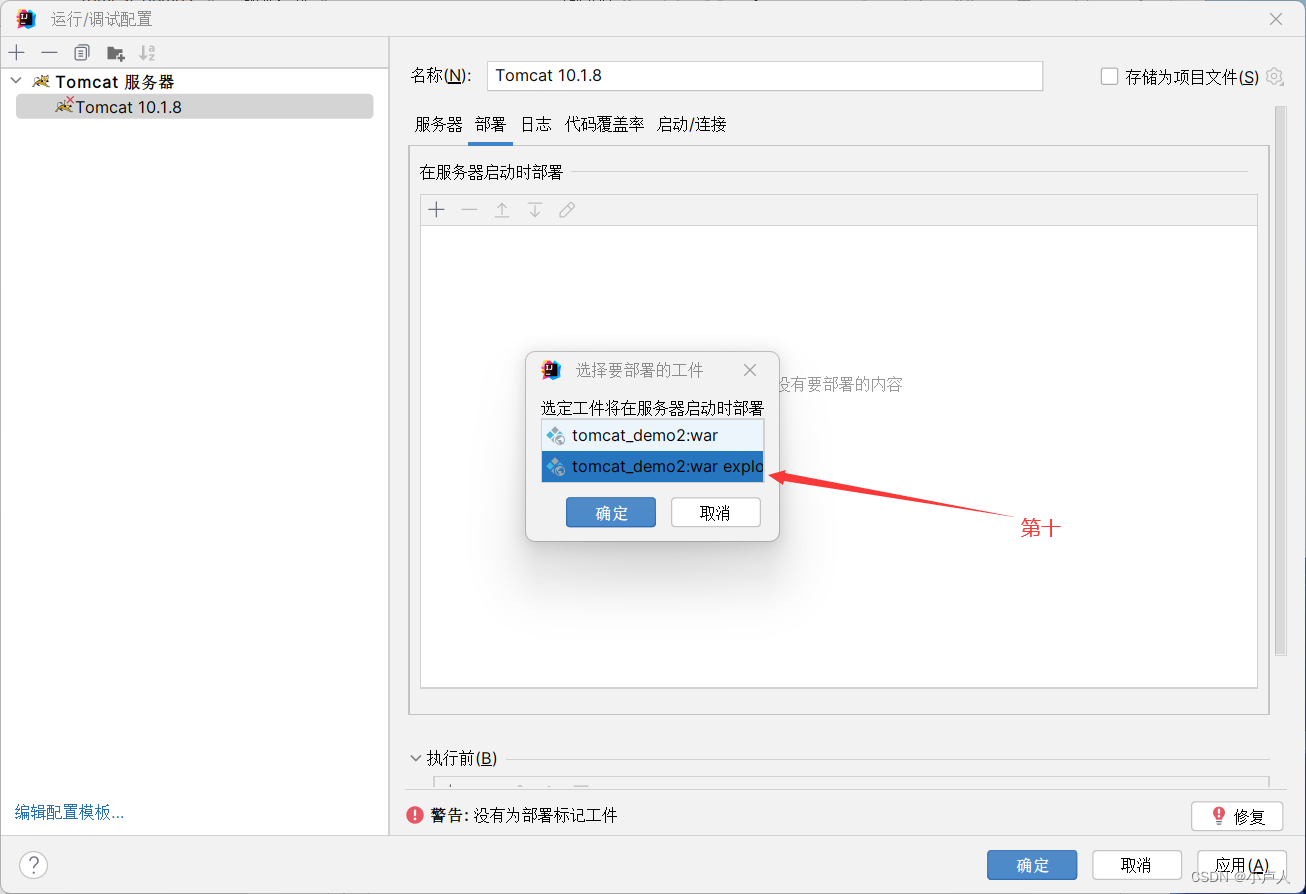This screenshot has height=894, width=1306.
Task: Confirm artifact selection with 确定 button
Action: click(x=610, y=512)
